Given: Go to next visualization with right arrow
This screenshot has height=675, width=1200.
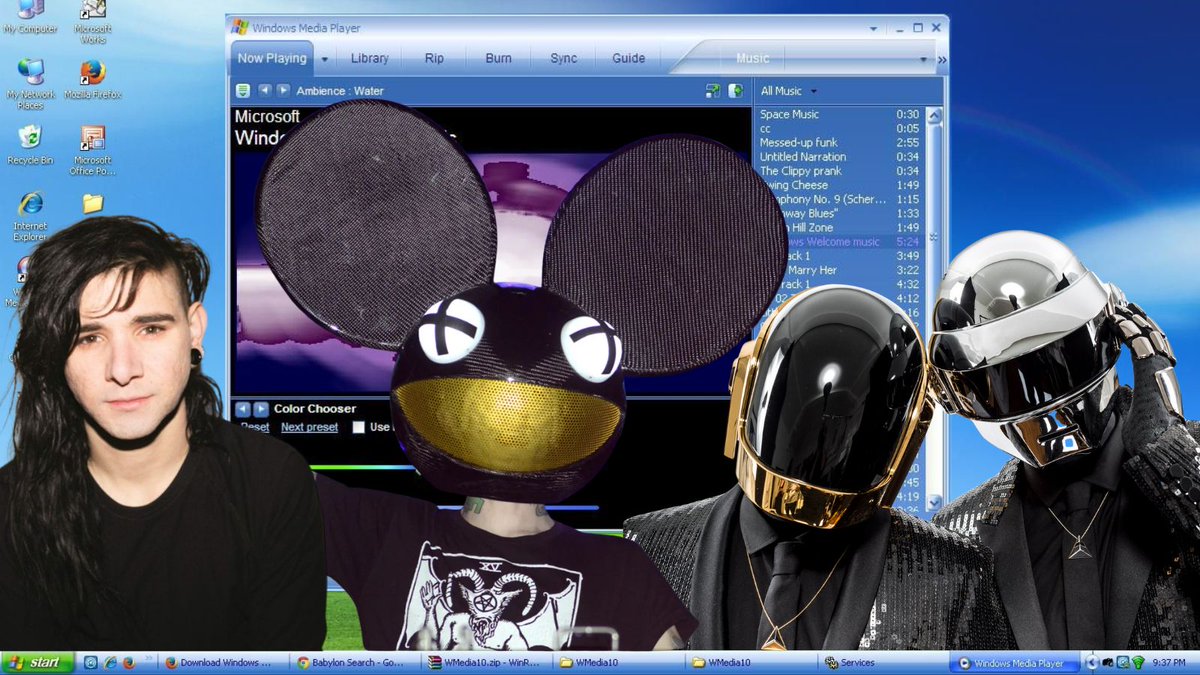Looking at the screenshot, I should 283,90.
